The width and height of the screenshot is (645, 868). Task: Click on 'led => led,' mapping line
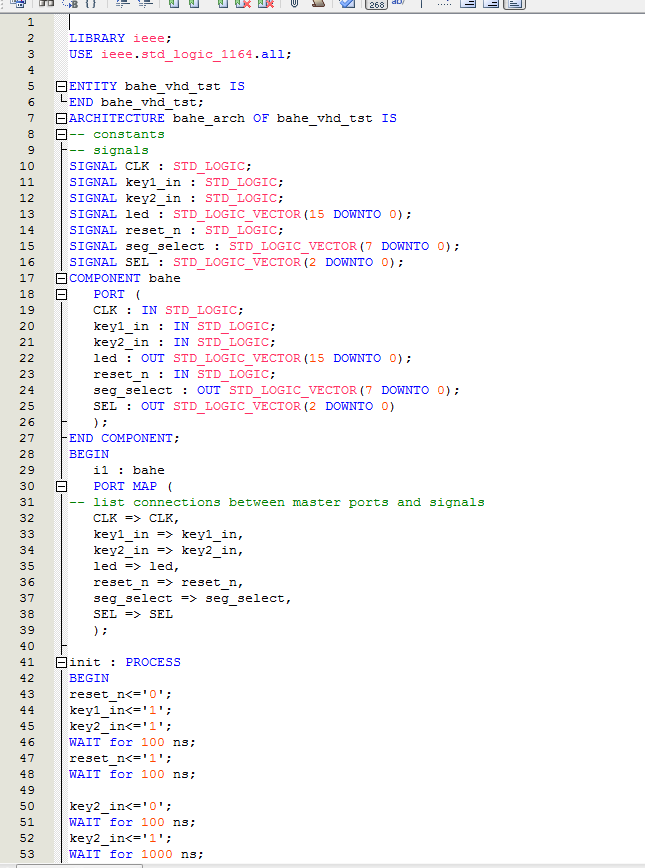pyautogui.click(x=136, y=567)
